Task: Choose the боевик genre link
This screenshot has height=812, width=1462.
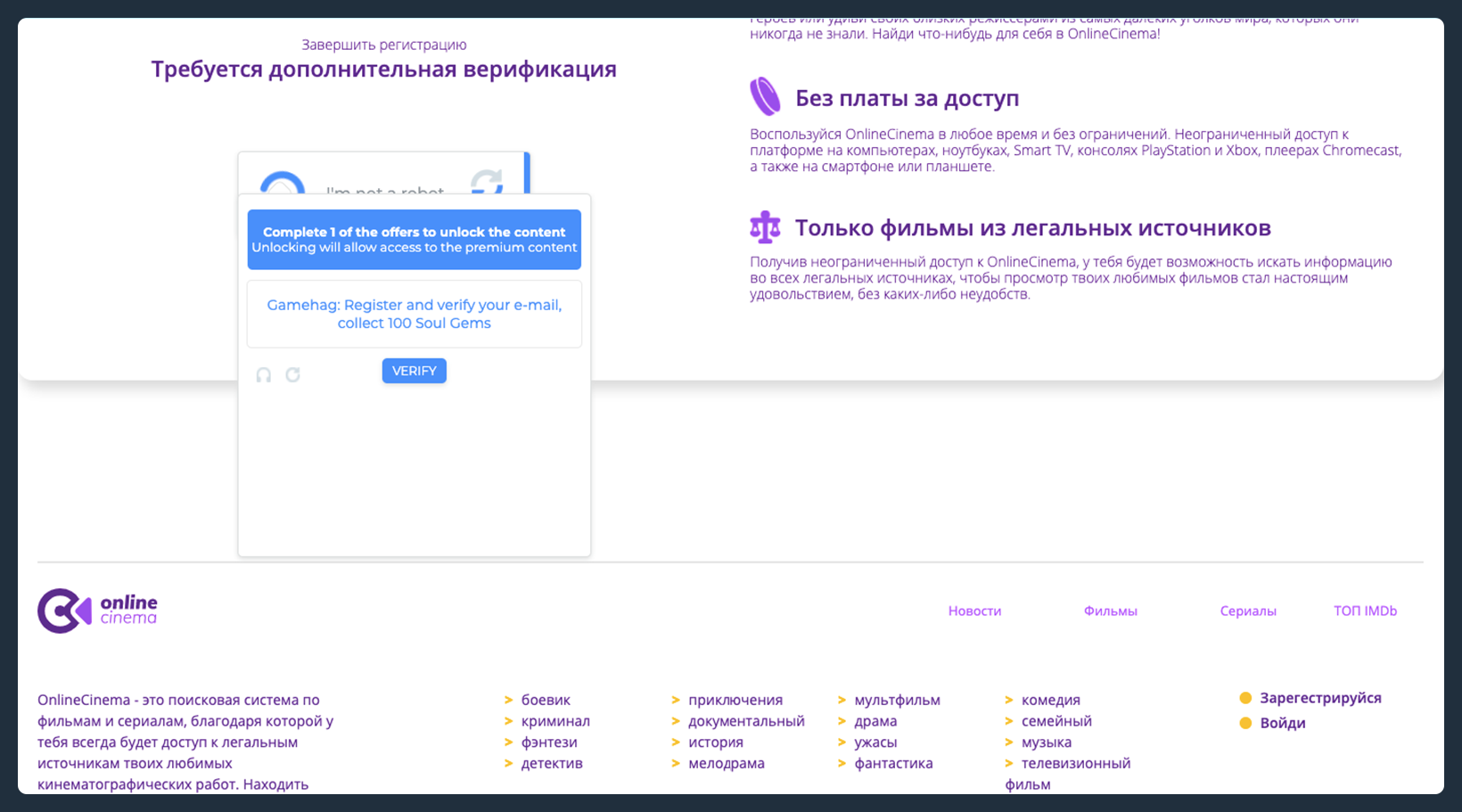Action: click(x=546, y=700)
